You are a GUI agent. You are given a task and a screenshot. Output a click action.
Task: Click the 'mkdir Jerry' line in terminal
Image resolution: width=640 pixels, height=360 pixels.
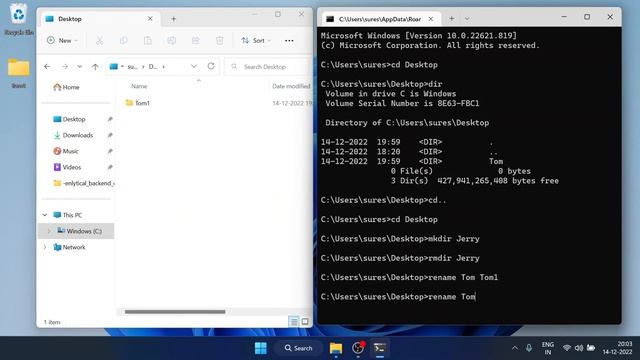pyautogui.click(x=400, y=239)
